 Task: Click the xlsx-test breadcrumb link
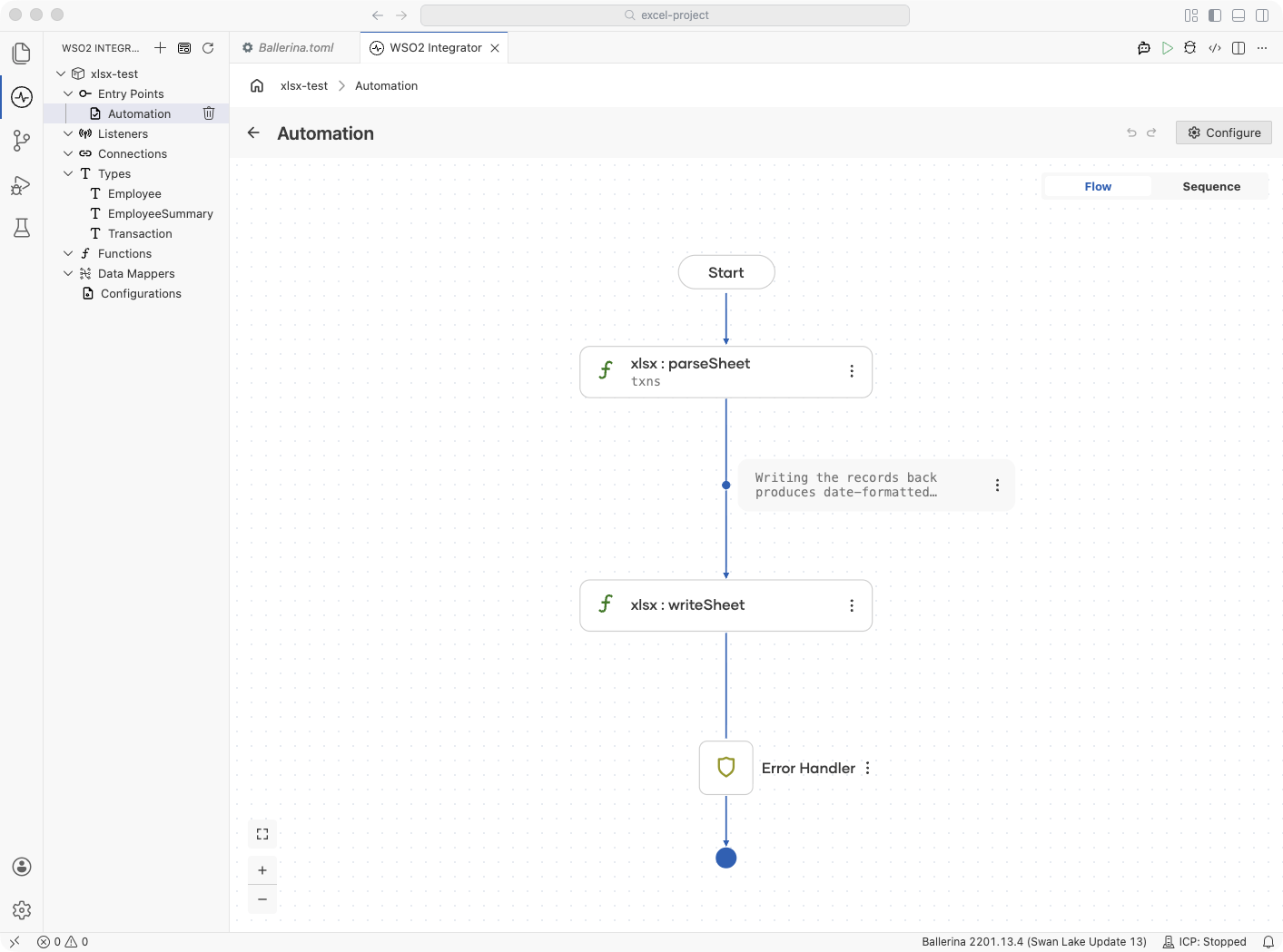(x=304, y=86)
